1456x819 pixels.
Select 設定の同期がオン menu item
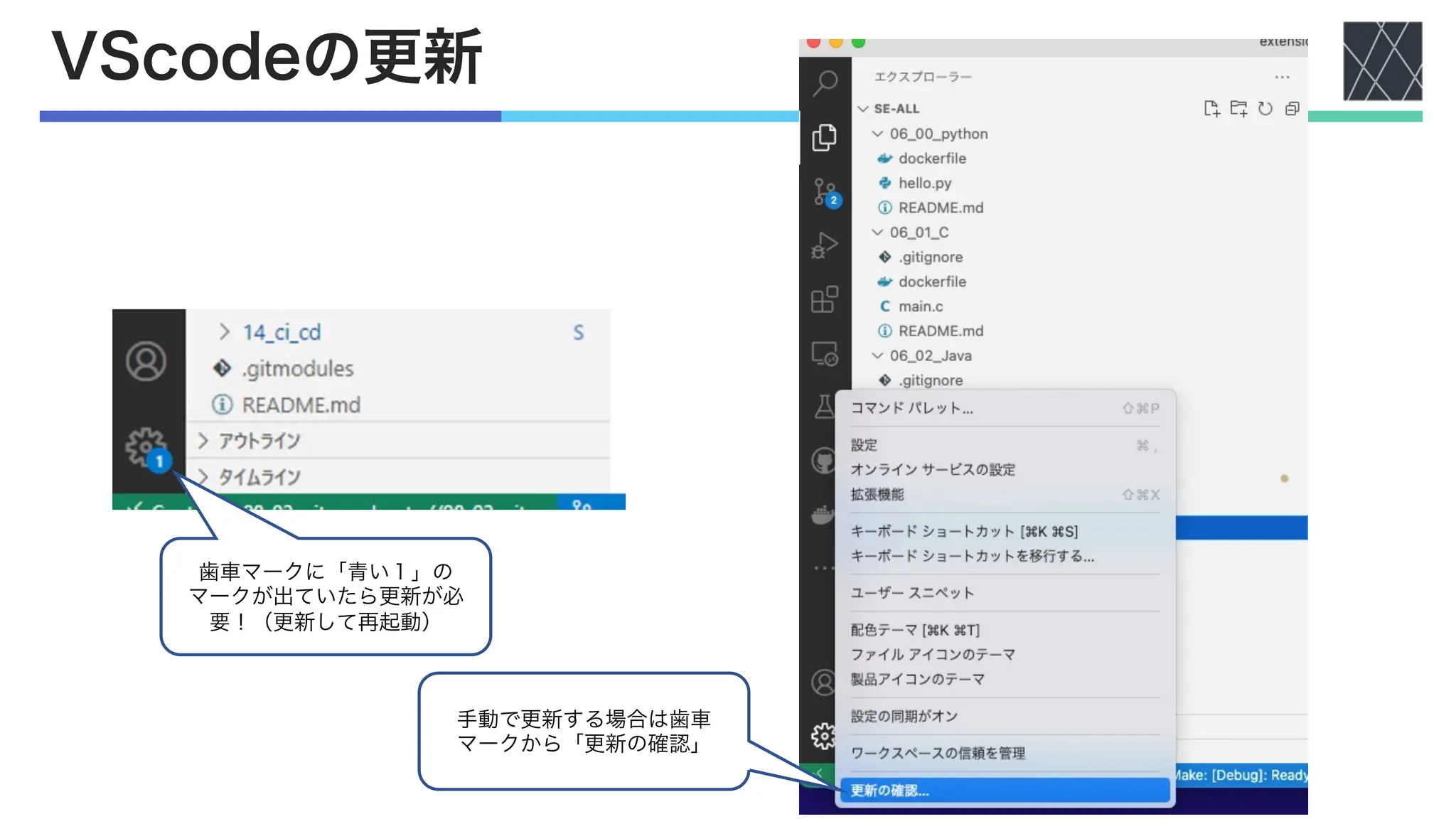click(1005, 717)
